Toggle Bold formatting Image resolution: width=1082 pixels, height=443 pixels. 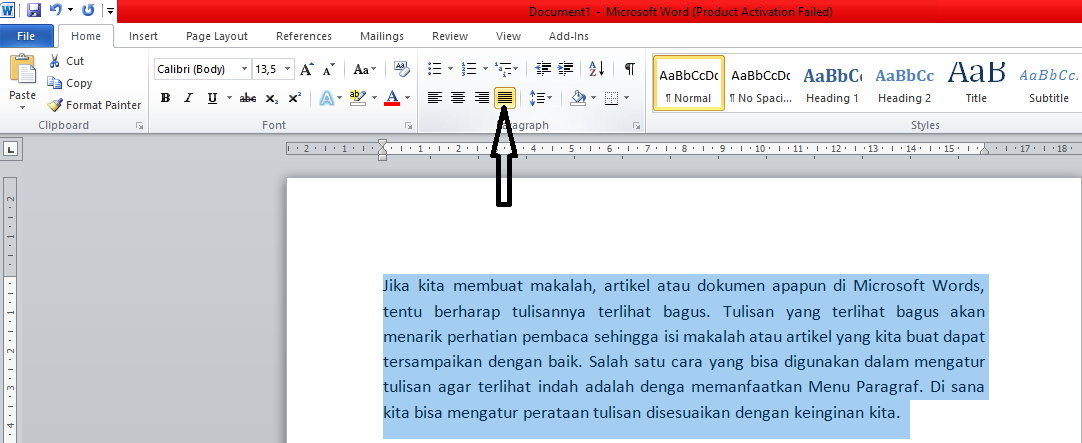166,98
